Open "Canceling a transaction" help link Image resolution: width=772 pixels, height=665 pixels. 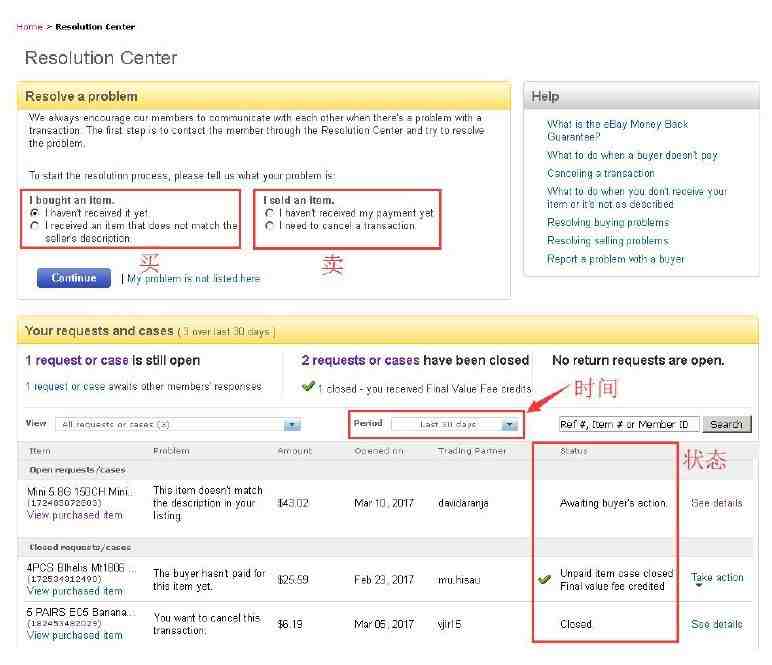(x=601, y=173)
